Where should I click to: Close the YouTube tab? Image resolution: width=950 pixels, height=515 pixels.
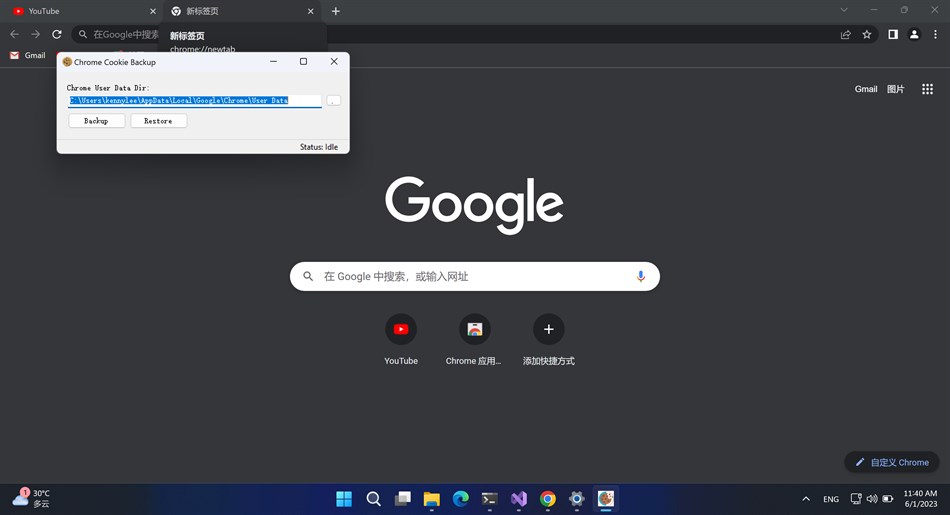click(x=153, y=11)
